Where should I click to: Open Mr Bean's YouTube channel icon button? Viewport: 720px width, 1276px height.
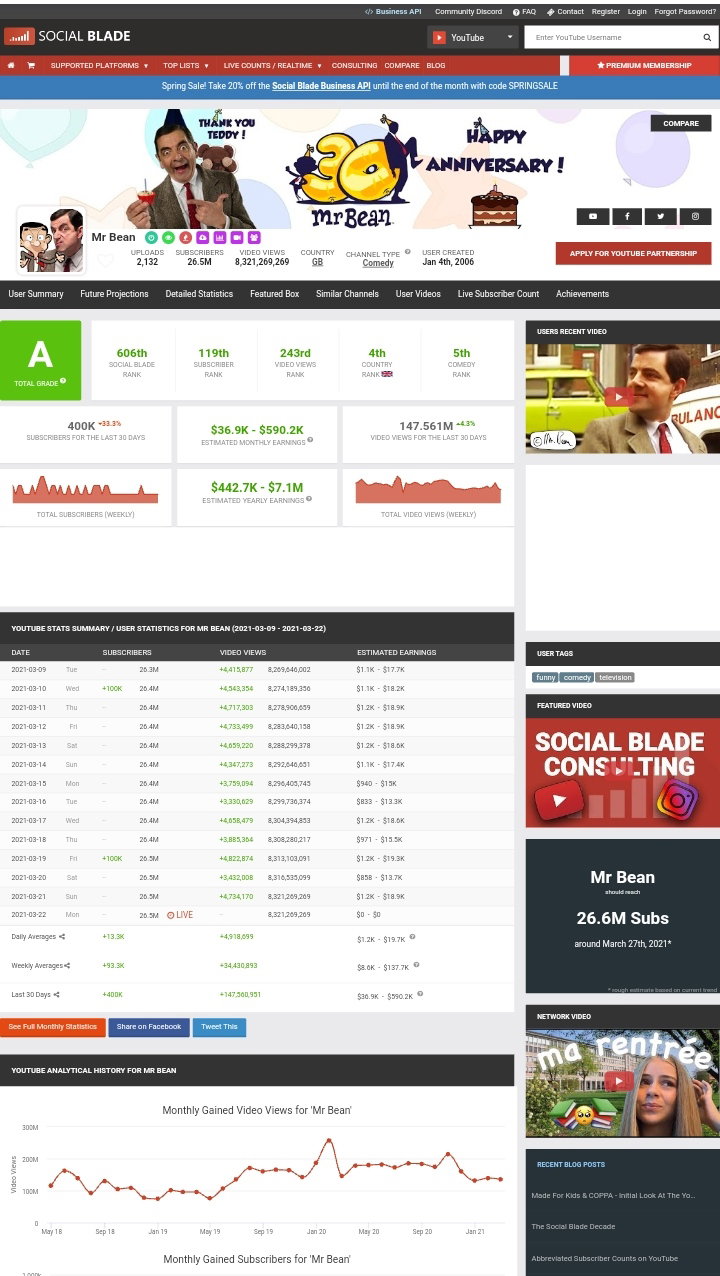(593, 216)
